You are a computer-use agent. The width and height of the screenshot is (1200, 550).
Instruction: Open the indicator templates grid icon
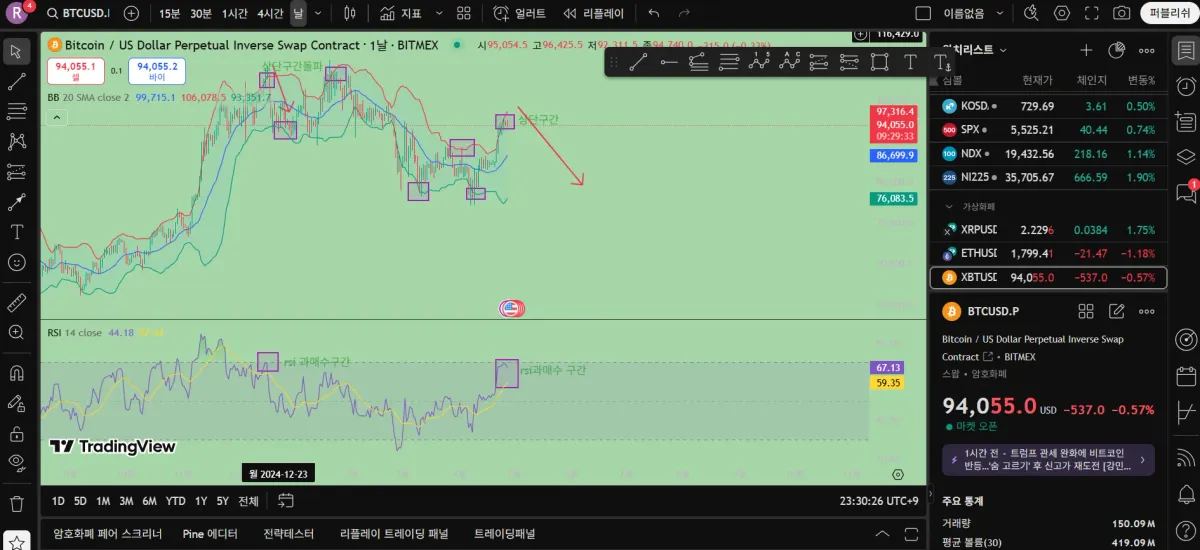[x=463, y=13]
